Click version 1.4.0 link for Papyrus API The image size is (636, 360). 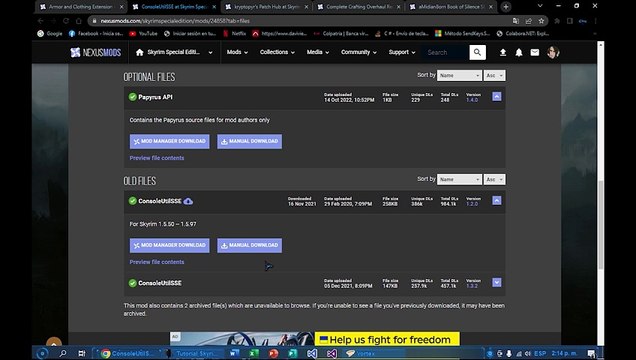pyautogui.click(x=472, y=100)
